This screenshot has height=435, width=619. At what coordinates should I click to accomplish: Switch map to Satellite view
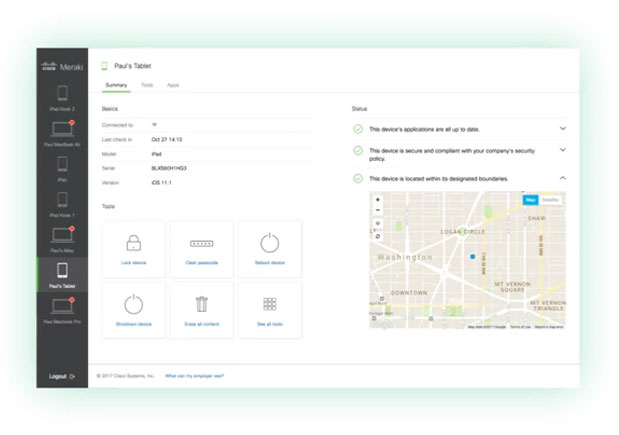tap(550, 200)
